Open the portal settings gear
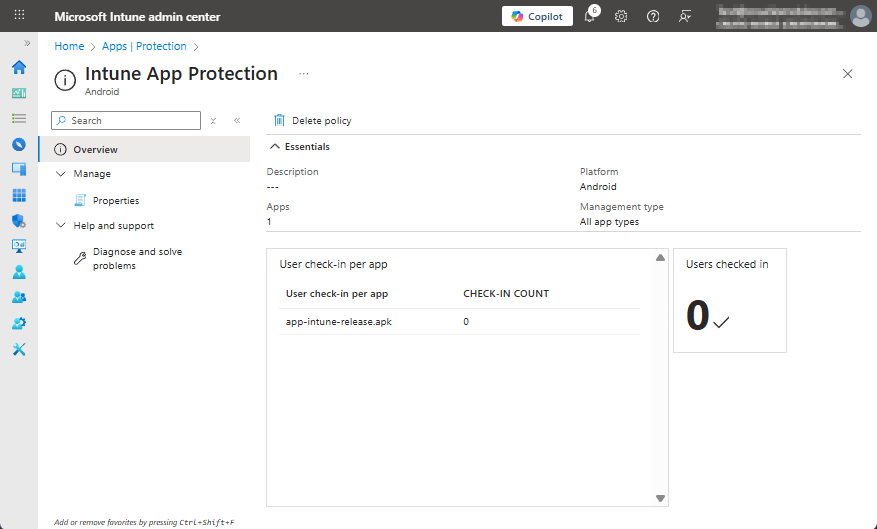The height and width of the screenshot is (529, 877). (x=621, y=17)
